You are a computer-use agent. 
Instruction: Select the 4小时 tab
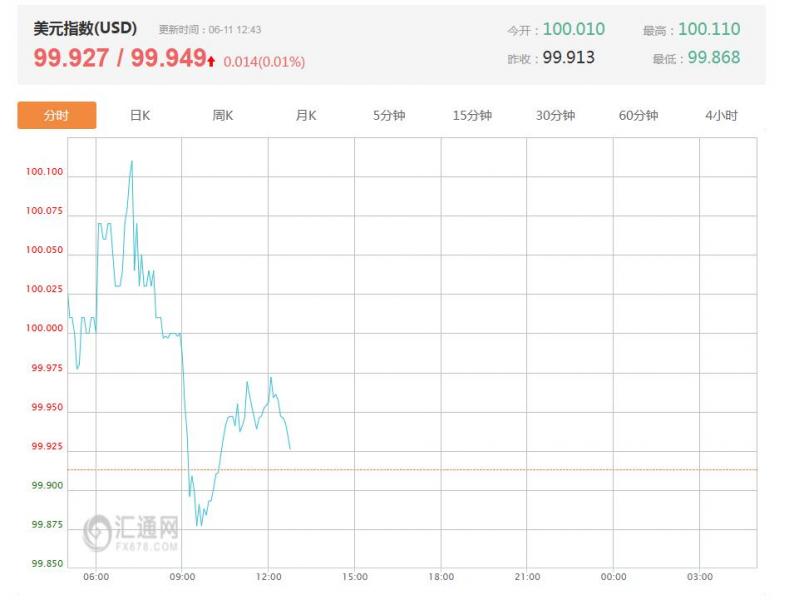coord(721,116)
